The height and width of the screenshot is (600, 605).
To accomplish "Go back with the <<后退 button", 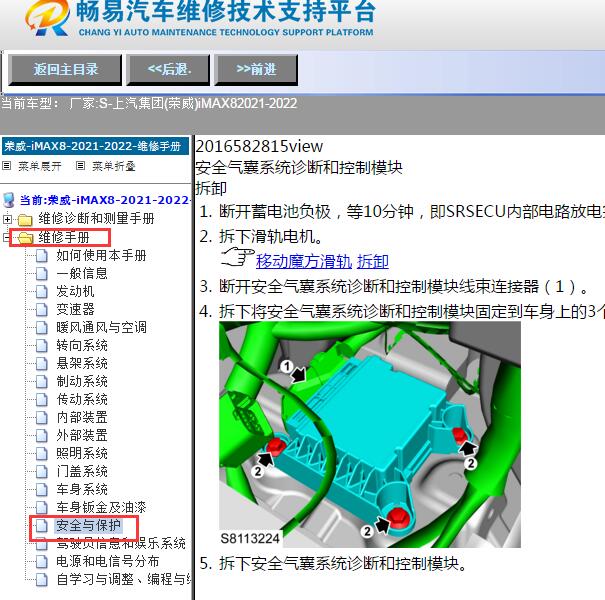I will [169, 70].
